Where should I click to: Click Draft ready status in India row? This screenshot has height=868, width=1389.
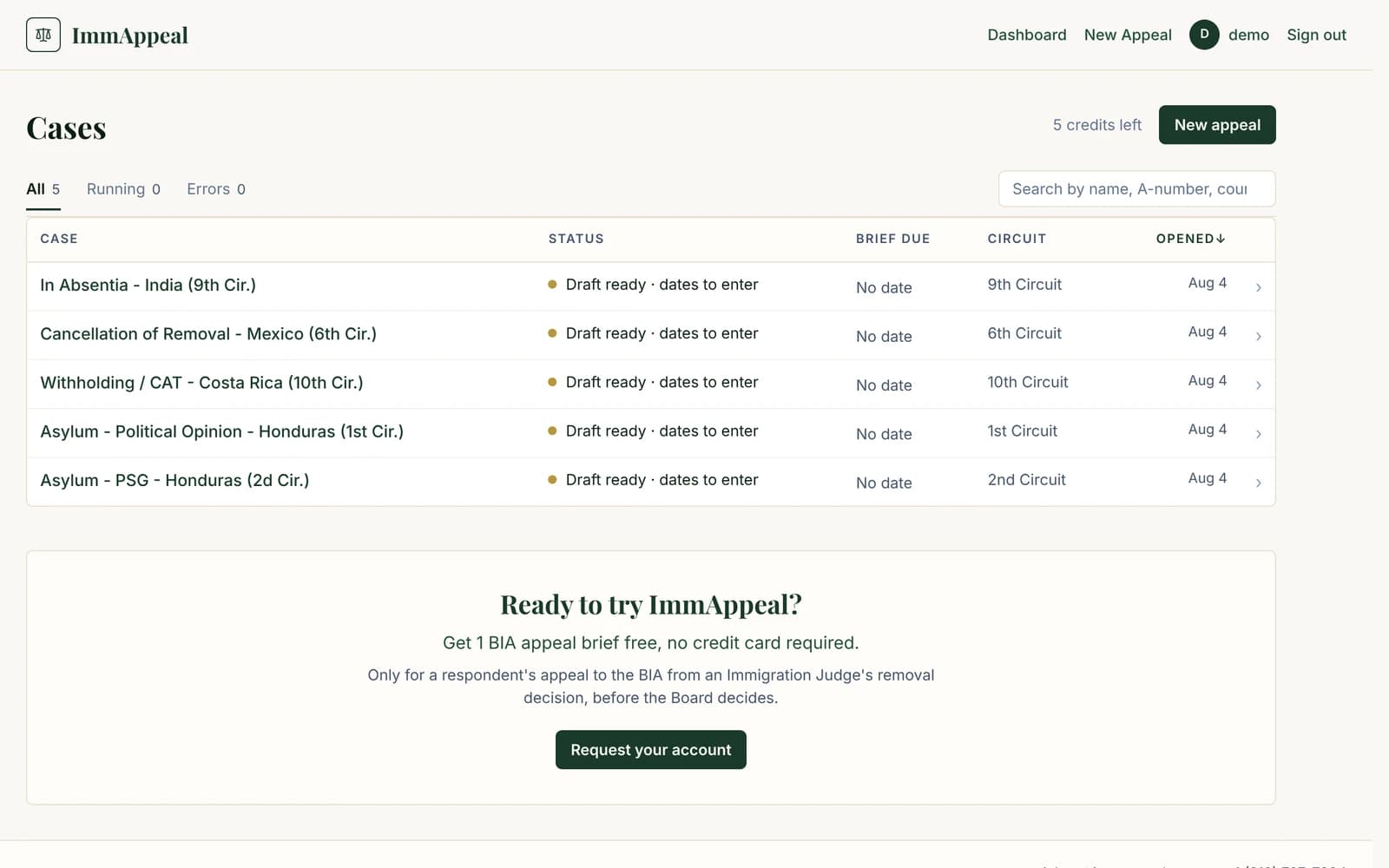tap(653, 285)
